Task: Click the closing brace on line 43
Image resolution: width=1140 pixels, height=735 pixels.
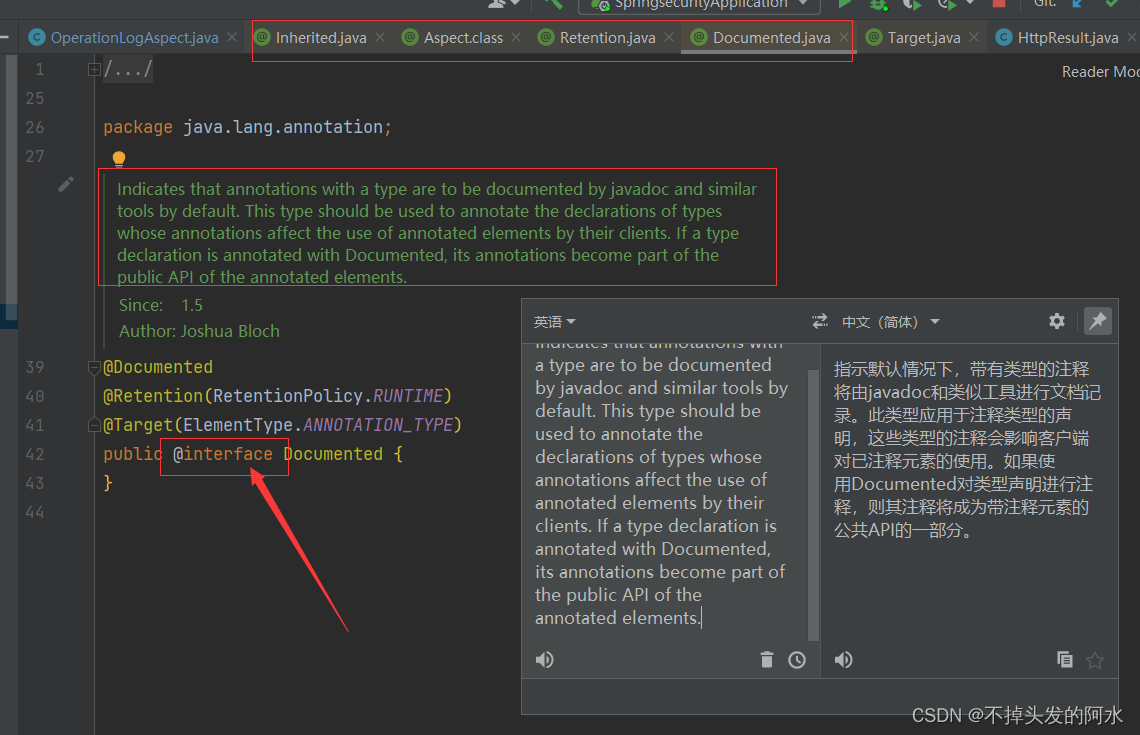Action: point(108,483)
